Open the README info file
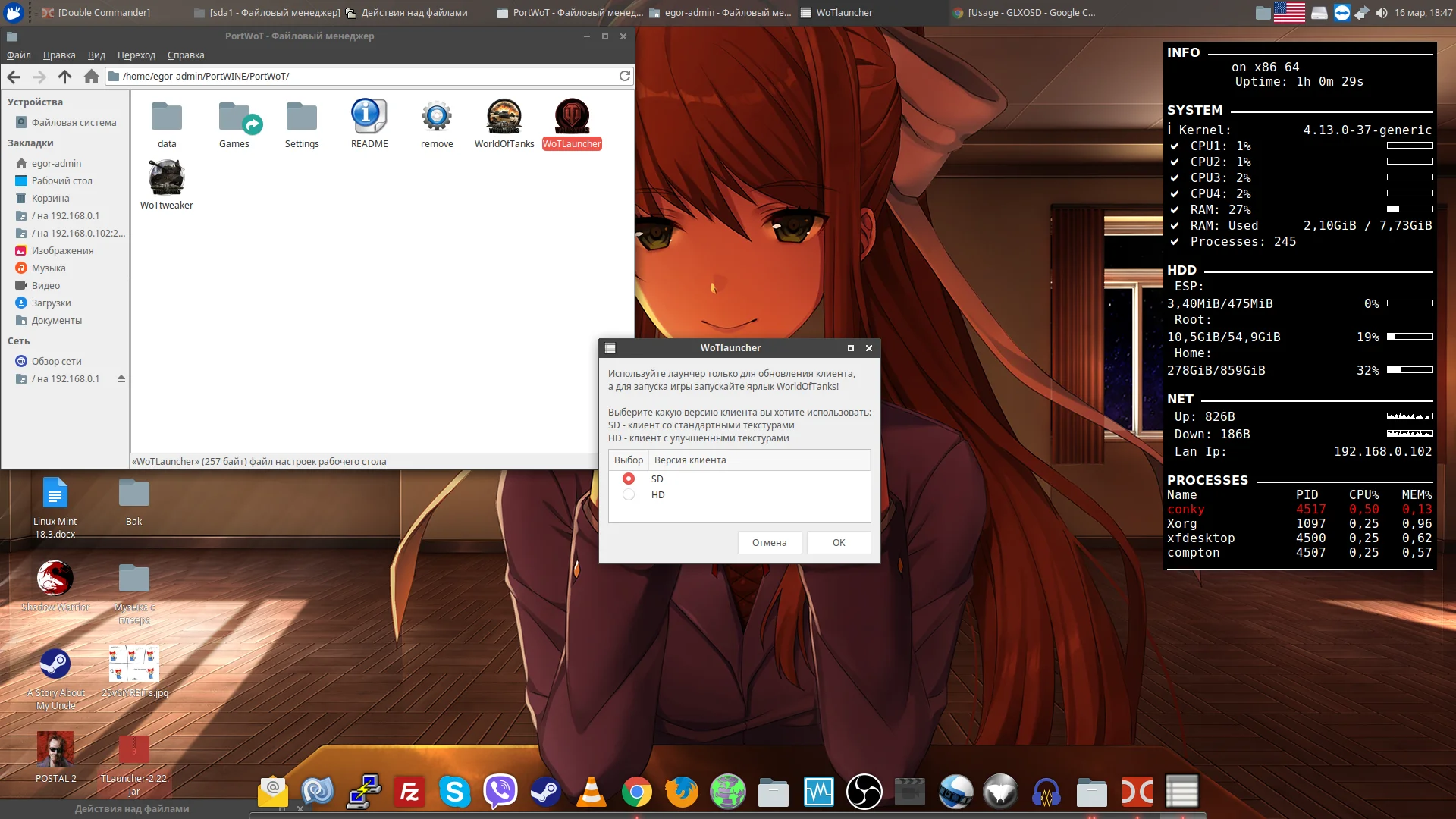1456x819 pixels. [x=369, y=117]
